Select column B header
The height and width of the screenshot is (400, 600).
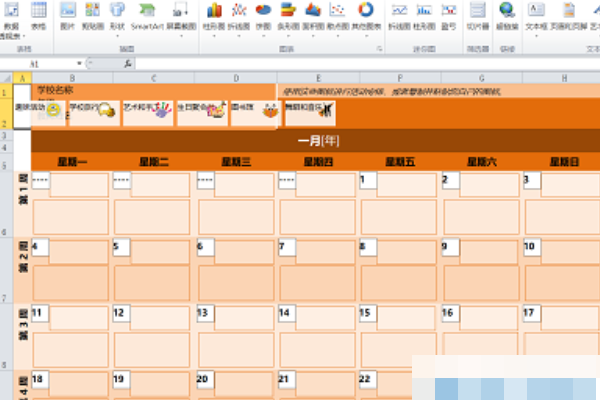(x=72, y=78)
